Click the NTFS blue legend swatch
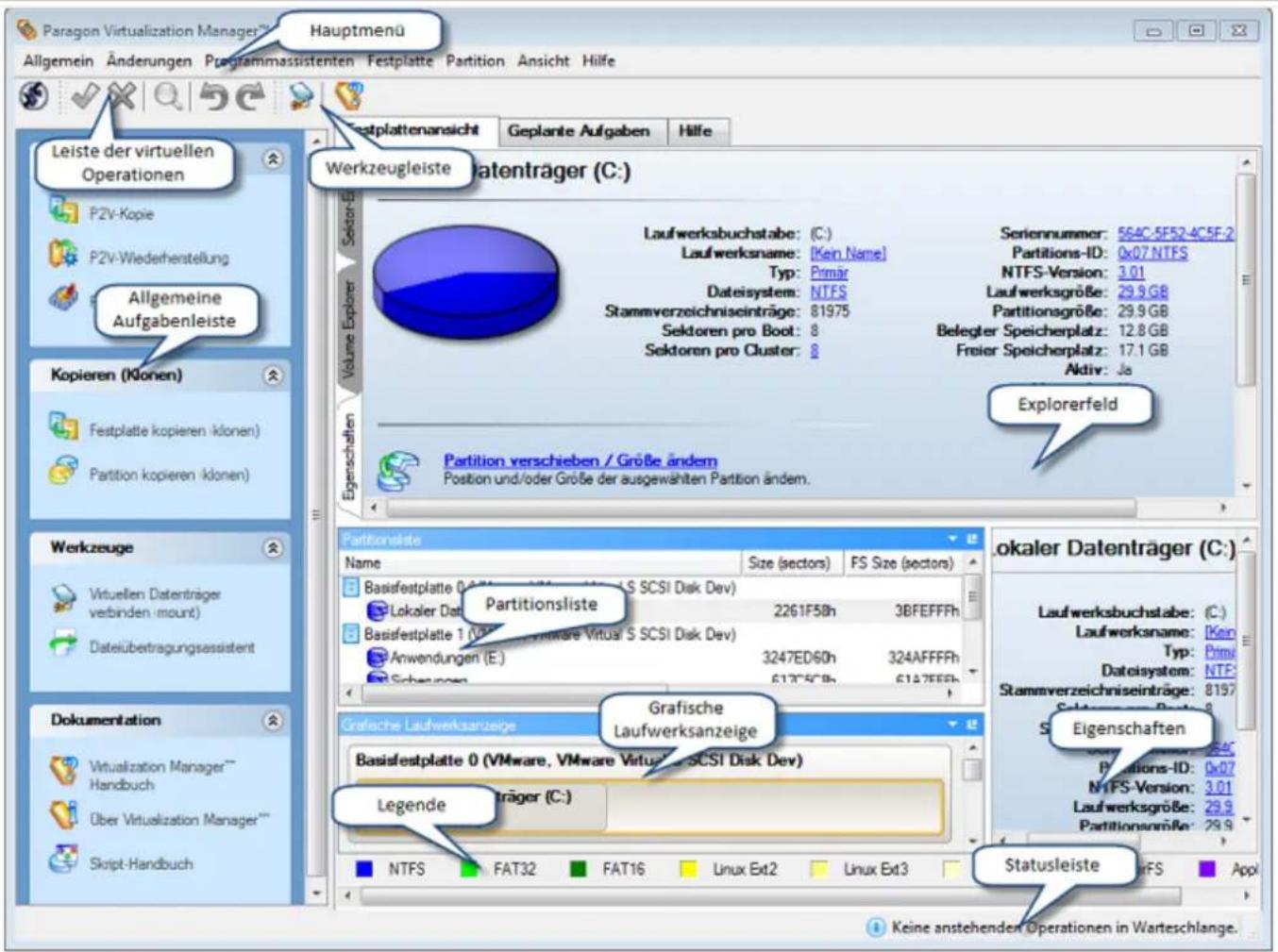This screenshot has height=952, width=1278. tap(364, 869)
